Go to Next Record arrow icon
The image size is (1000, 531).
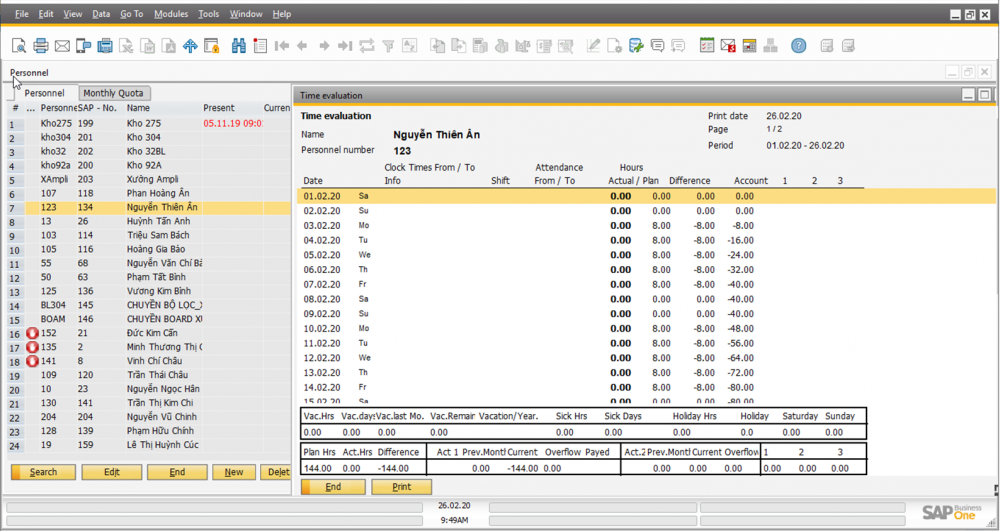pyautogui.click(x=324, y=46)
